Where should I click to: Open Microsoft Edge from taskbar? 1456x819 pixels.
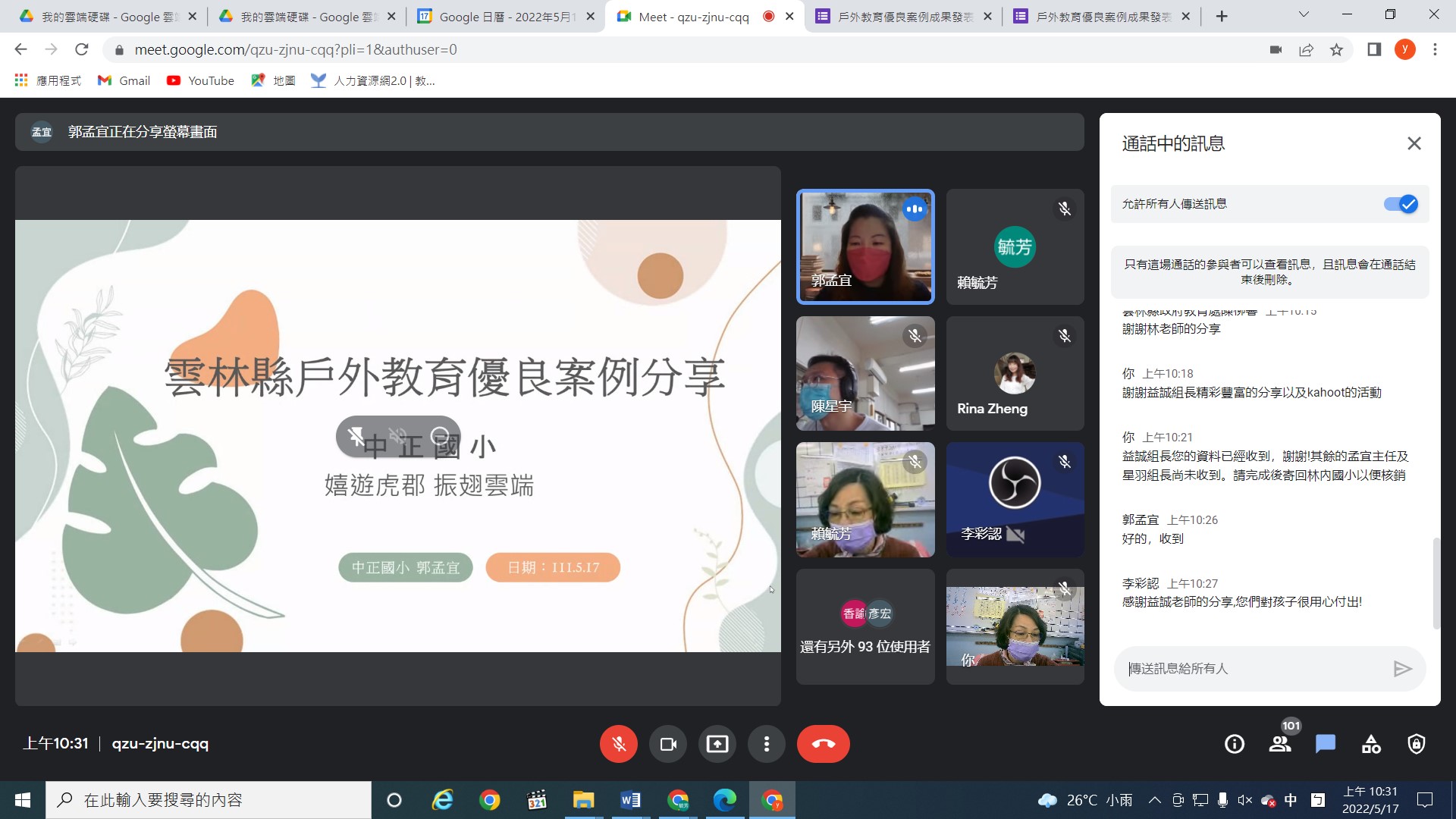[x=724, y=800]
